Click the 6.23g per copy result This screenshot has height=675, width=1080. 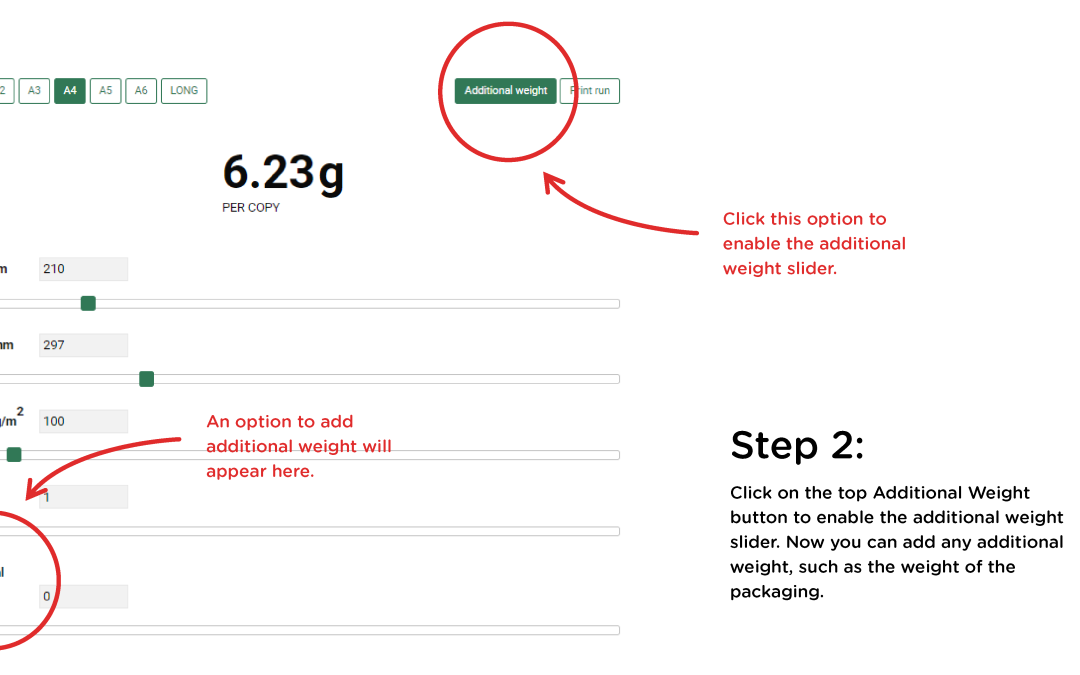[283, 172]
